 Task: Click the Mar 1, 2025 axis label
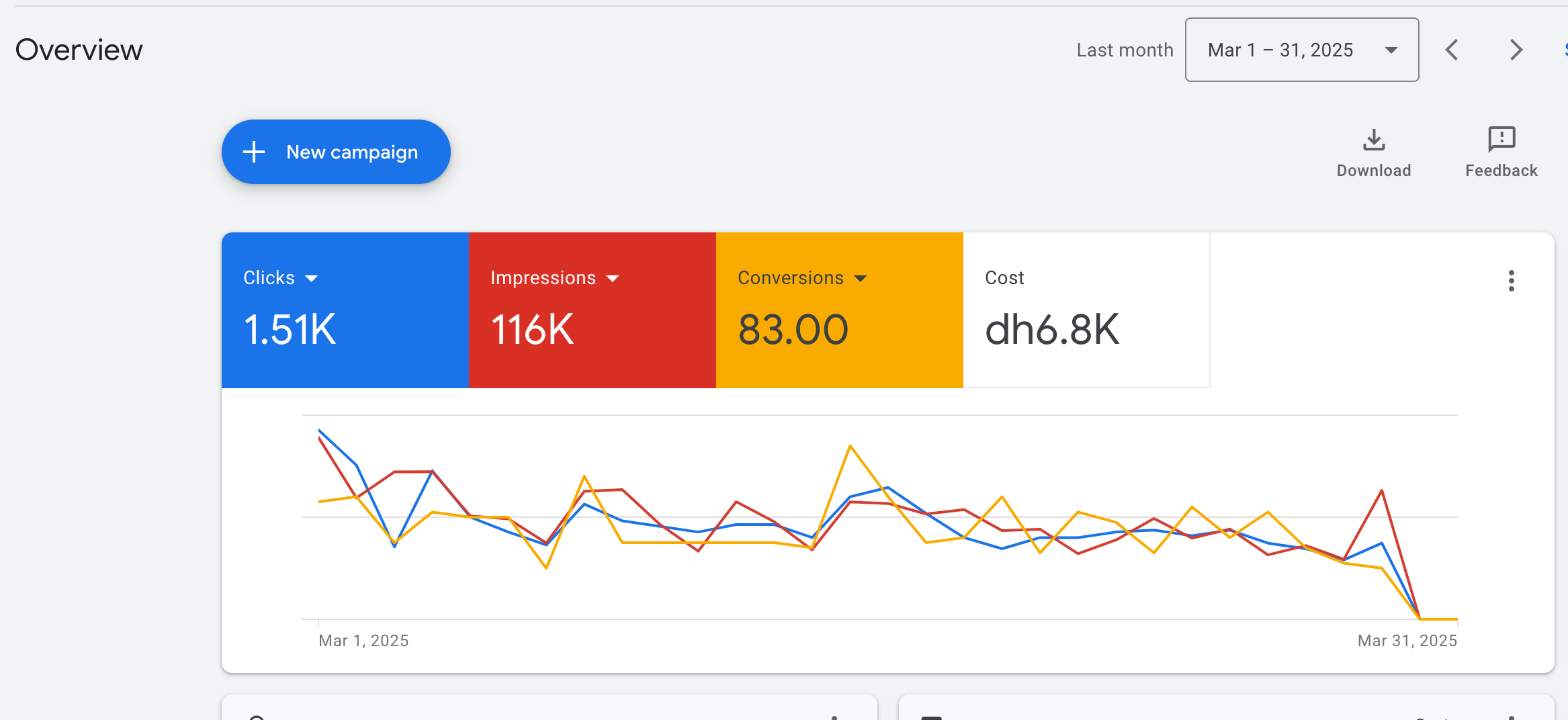[x=363, y=641]
